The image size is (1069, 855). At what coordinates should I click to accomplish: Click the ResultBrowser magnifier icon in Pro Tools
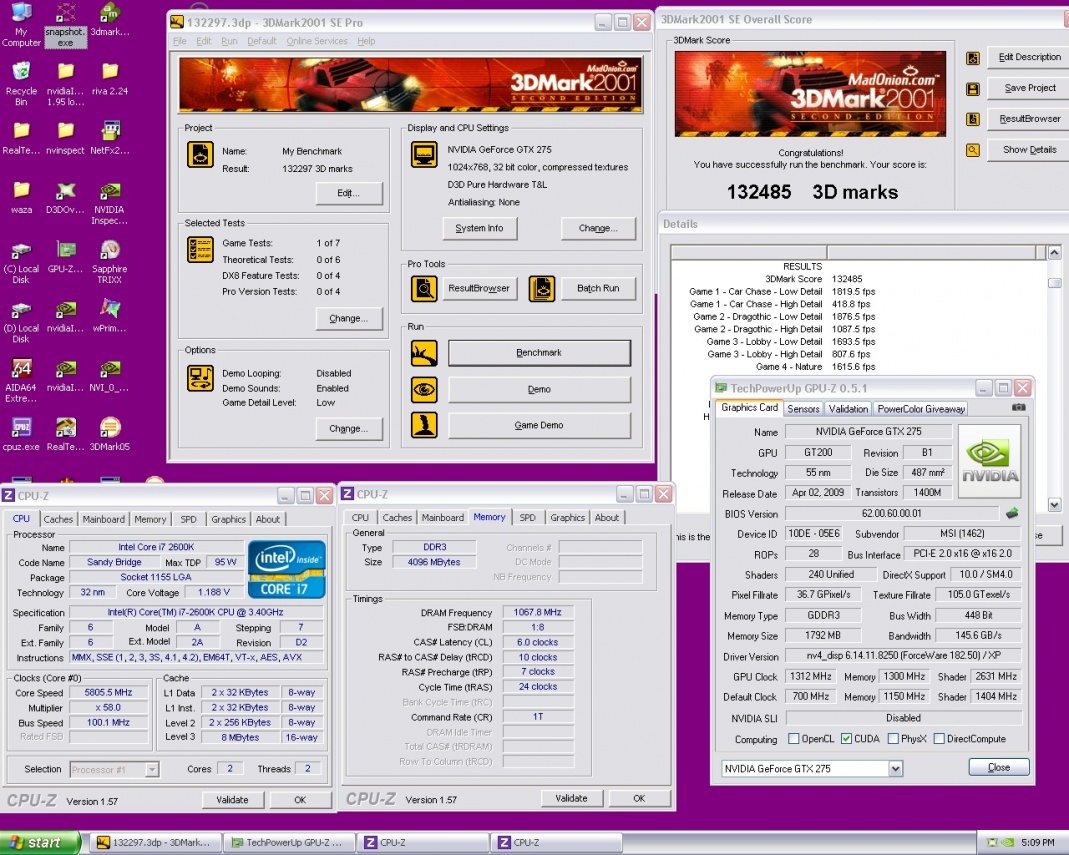[425, 289]
